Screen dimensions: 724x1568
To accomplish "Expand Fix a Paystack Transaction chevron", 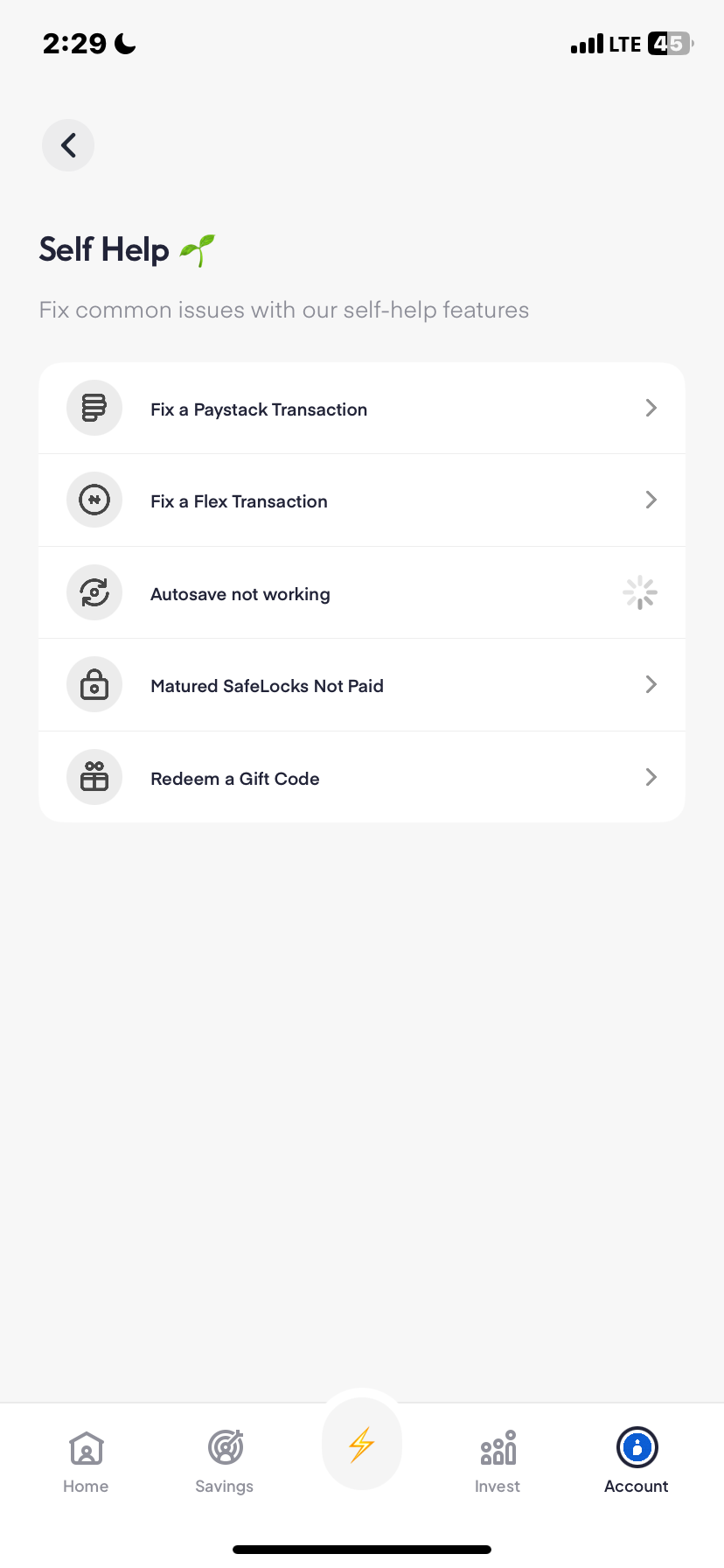I will [651, 408].
